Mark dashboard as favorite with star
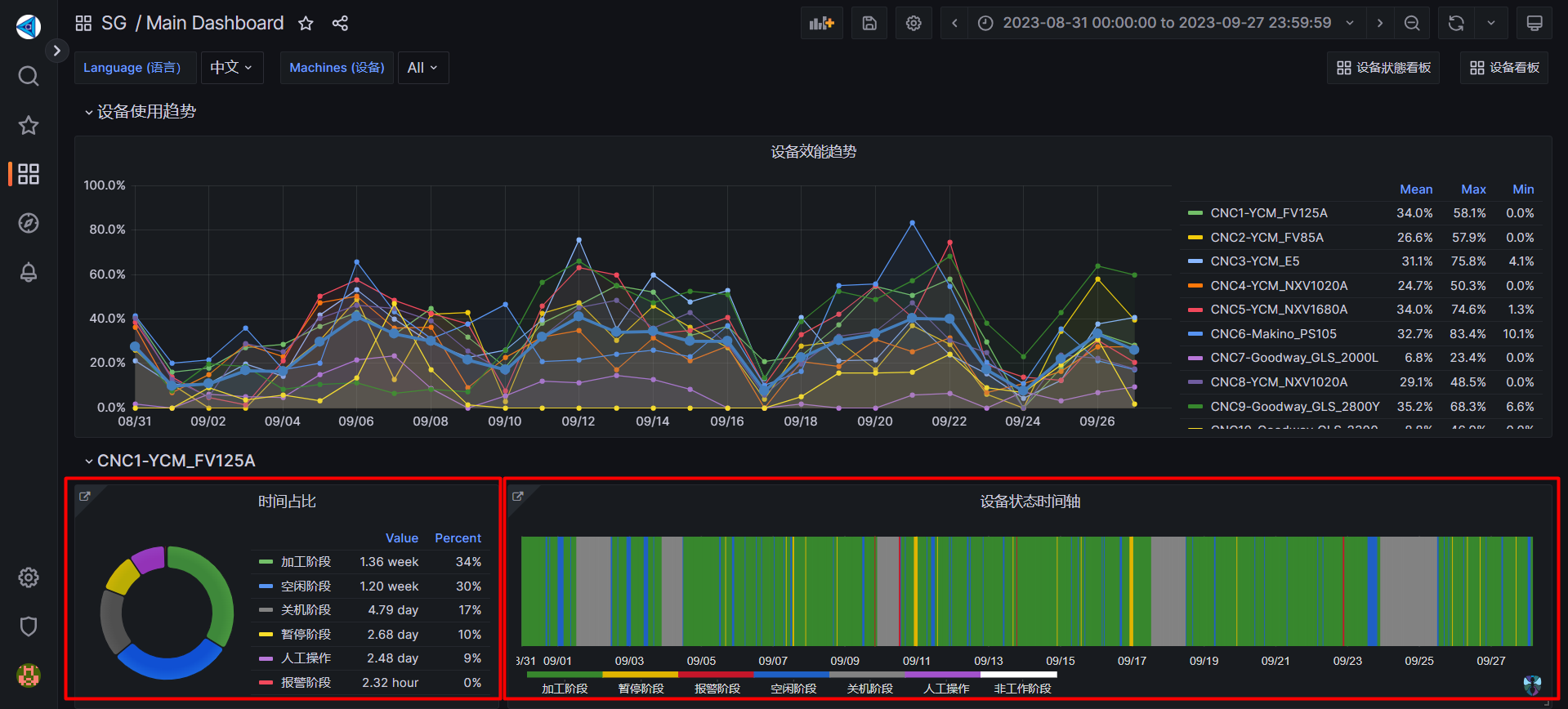Viewport: 1568px width, 709px height. click(x=306, y=23)
